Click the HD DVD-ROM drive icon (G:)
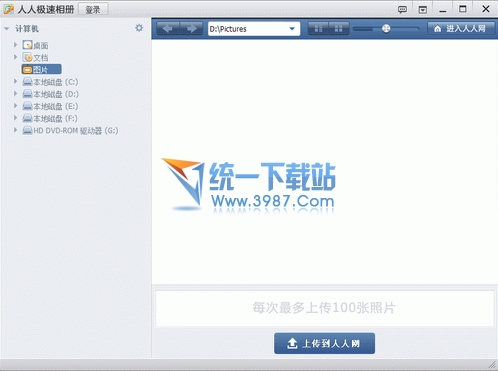This screenshot has width=498, height=371. click(27, 130)
